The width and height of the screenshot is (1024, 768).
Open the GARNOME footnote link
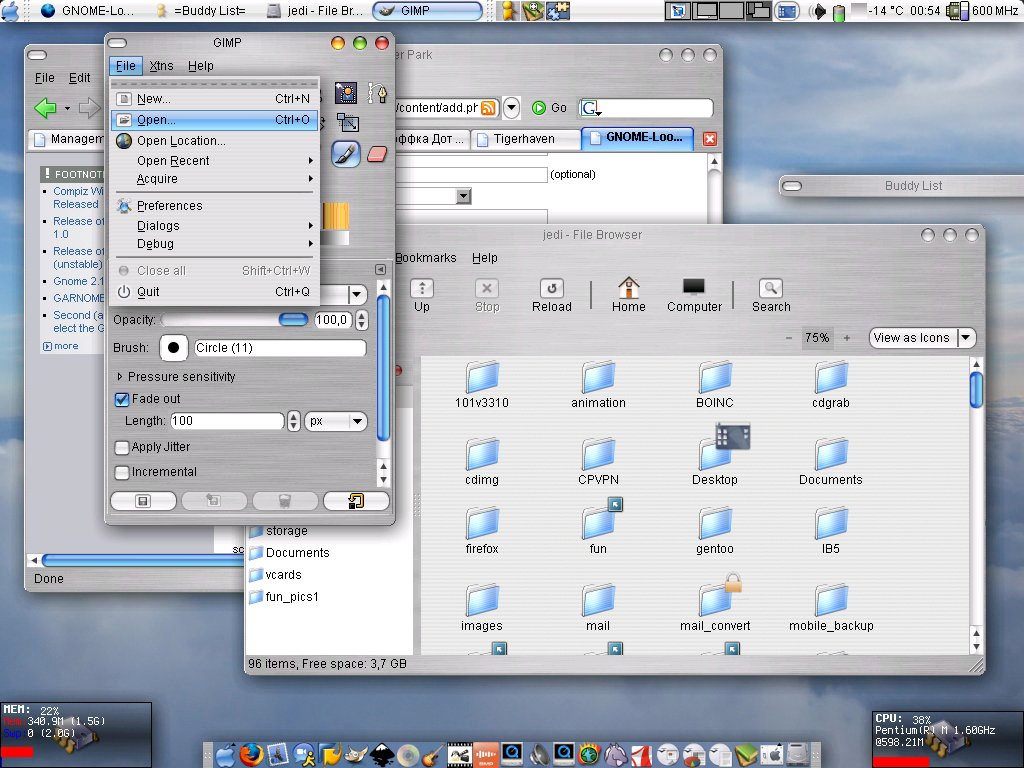78,298
